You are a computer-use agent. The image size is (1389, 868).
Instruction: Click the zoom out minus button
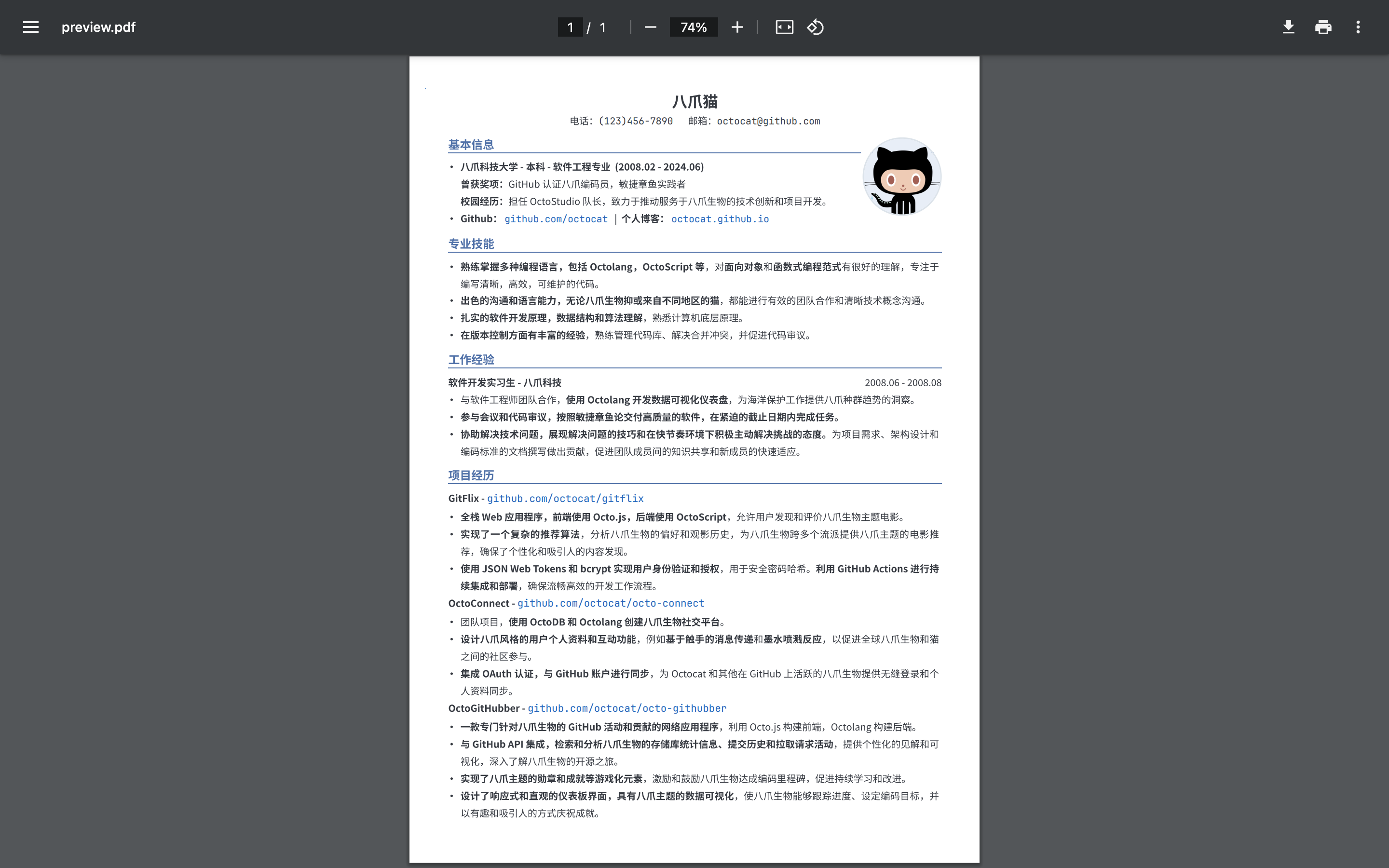(650, 27)
